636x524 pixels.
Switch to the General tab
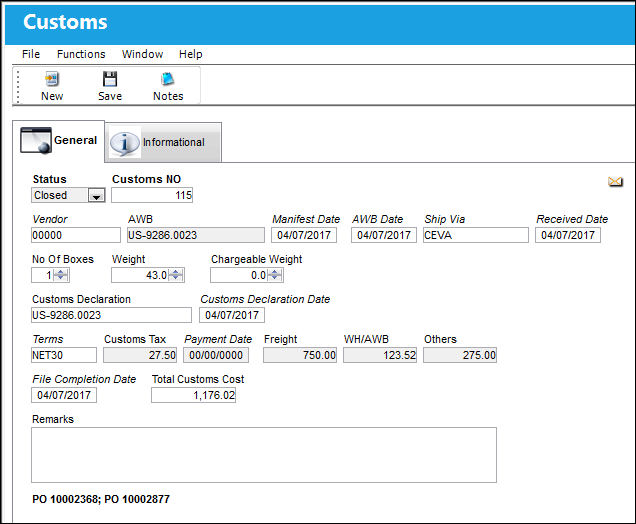[x=59, y=140]
